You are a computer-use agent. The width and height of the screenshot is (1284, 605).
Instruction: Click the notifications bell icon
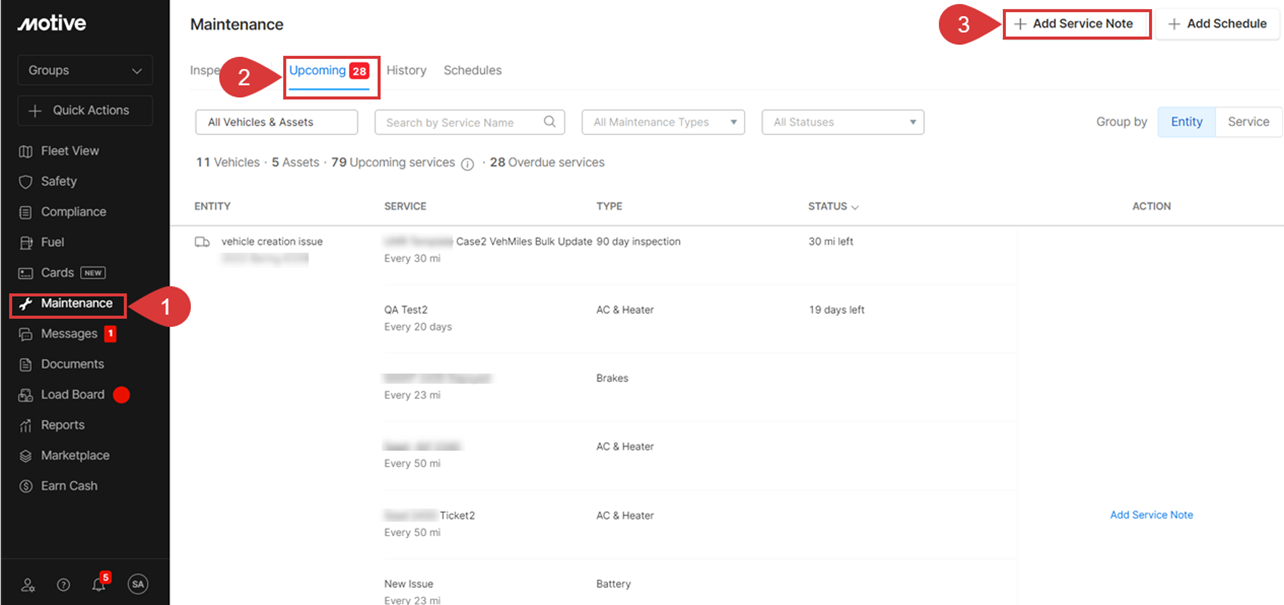click(x=98, y=585)
